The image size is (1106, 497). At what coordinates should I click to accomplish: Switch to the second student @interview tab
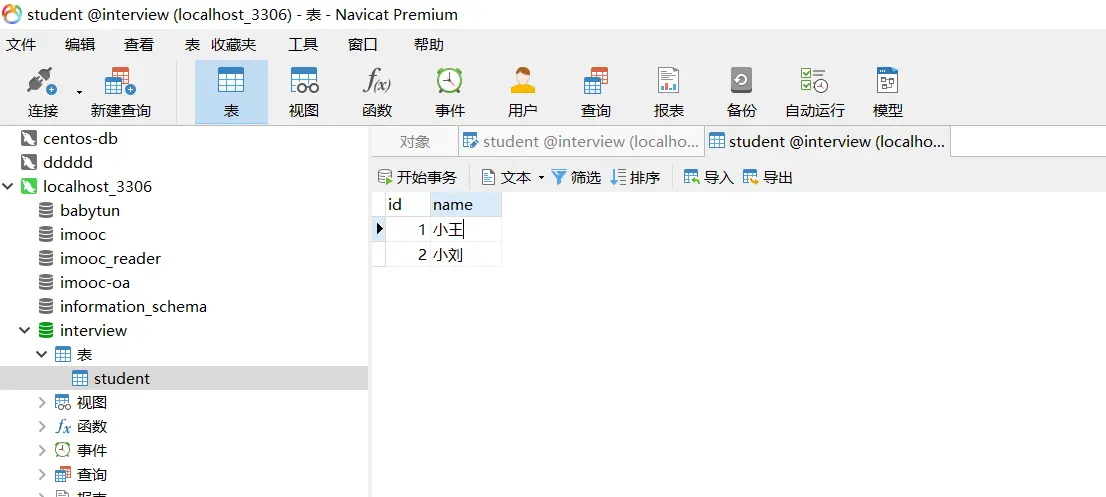pos(827,142)
